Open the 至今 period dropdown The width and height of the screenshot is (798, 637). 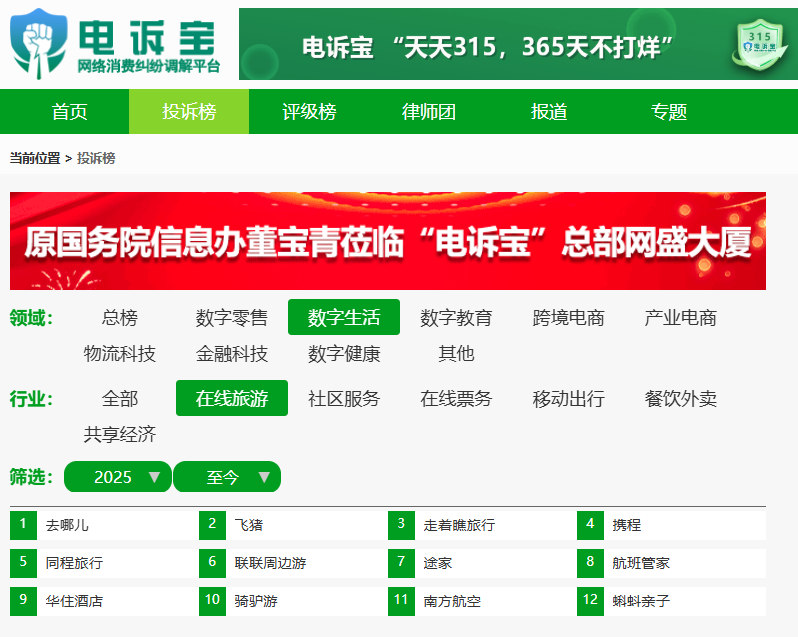click(227, 477)
